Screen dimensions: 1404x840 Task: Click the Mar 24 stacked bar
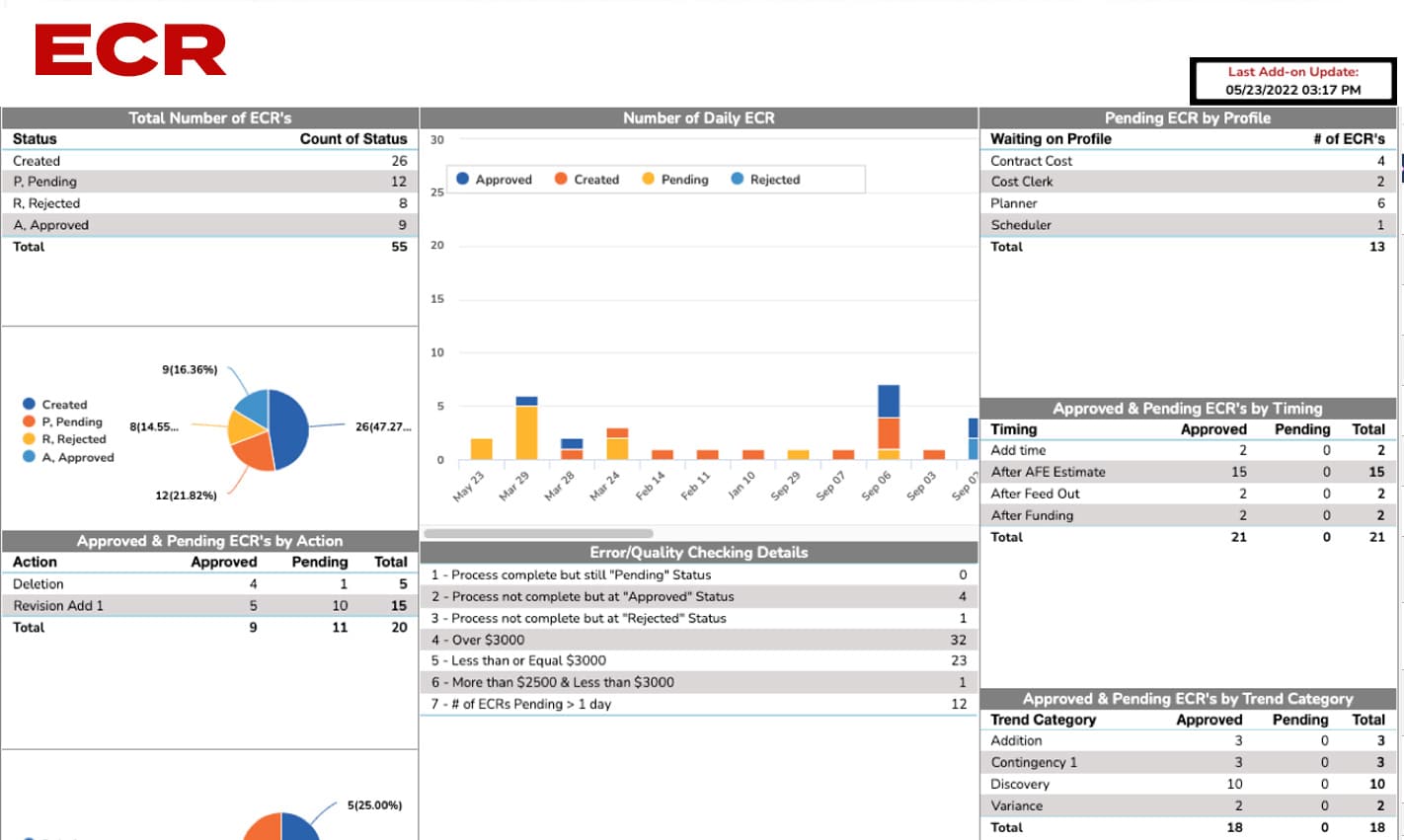617,444
